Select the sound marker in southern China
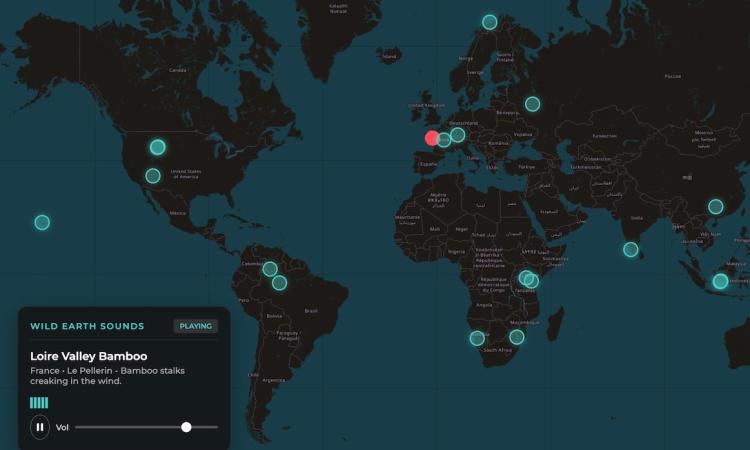This screenshot has height=450, width=750. coord(715,207)
